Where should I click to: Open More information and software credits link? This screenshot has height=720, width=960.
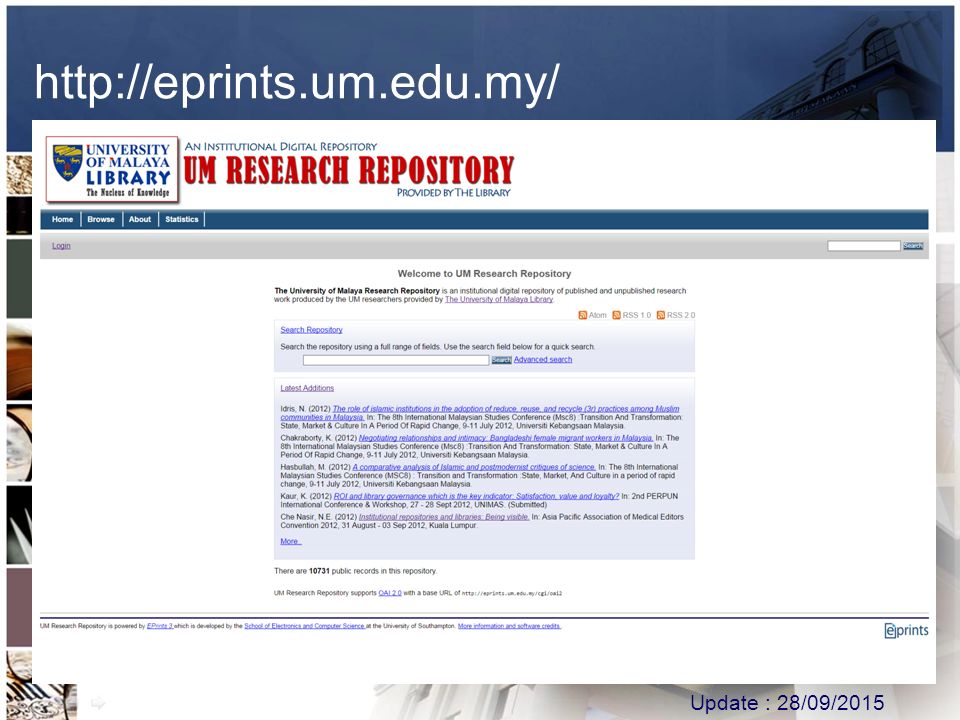coord(509,626)
